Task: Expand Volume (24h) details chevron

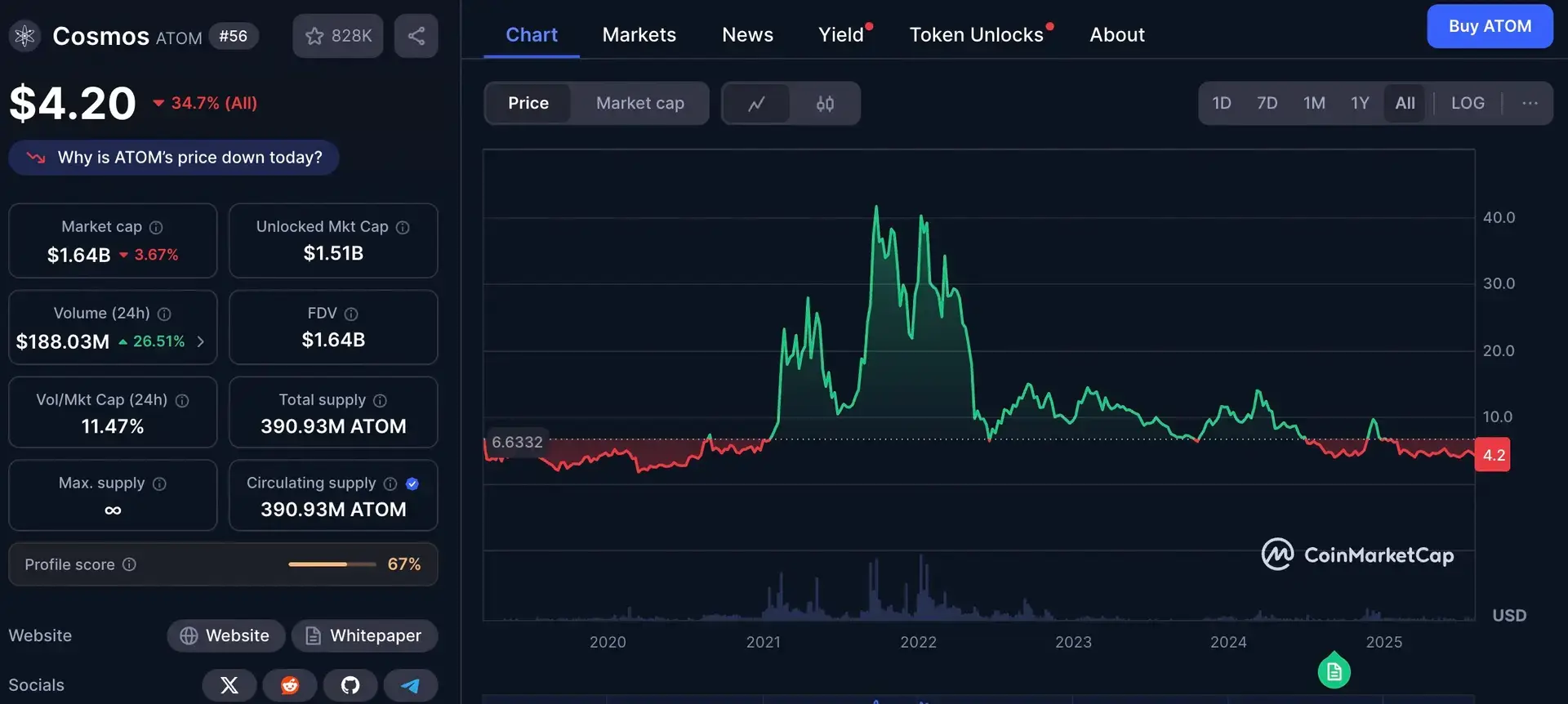Action: pos(201,341)
